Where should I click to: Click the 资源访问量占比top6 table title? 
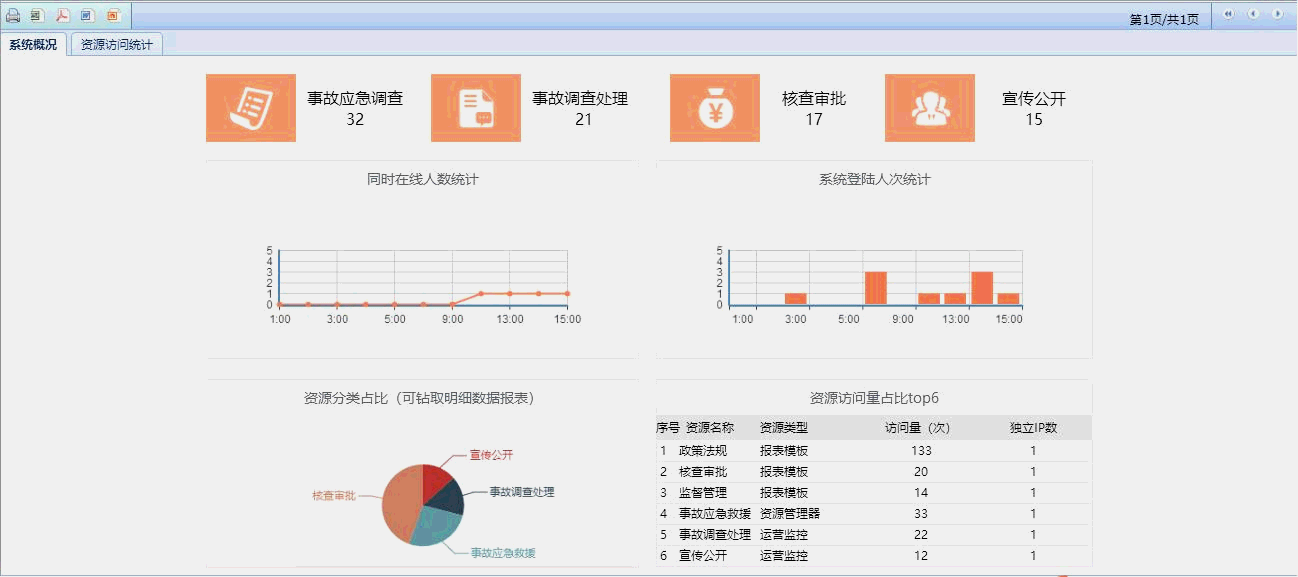tap(874, 398)
